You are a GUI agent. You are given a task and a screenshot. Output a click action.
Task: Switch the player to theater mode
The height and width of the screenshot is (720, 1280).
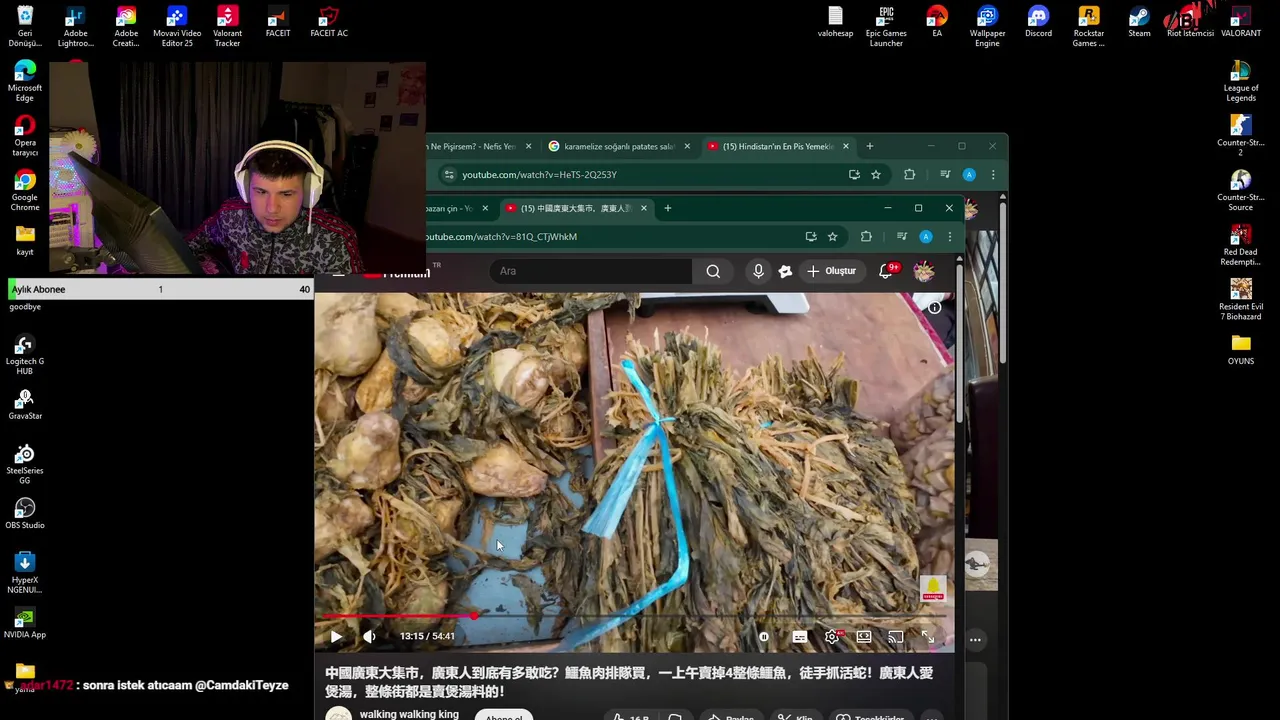click(864, 637)
